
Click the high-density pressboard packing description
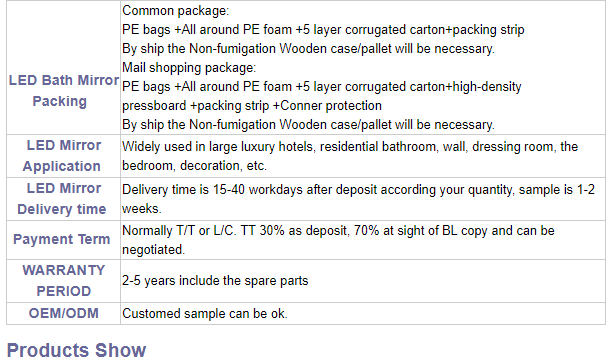pyautogui.click(x=322, y=96)
